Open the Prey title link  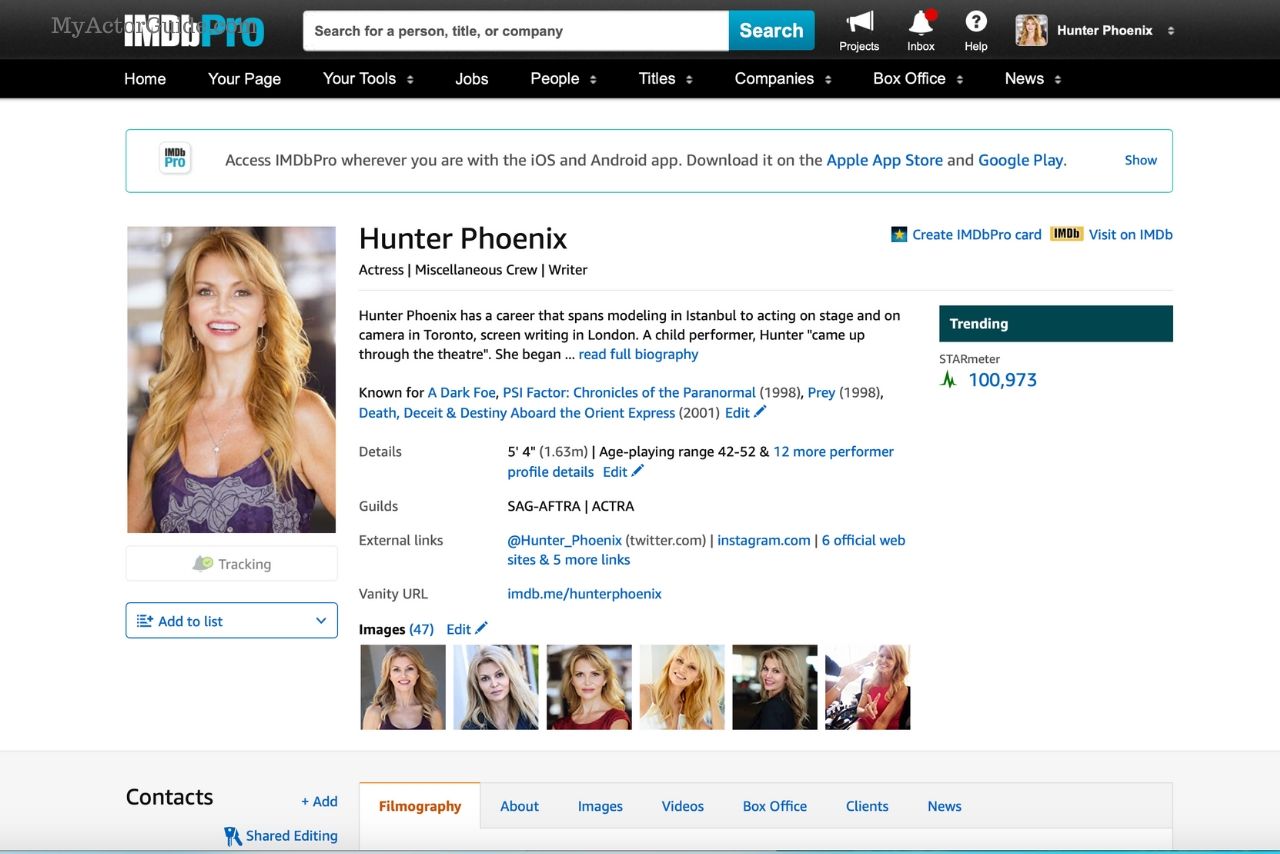[821, 392]
